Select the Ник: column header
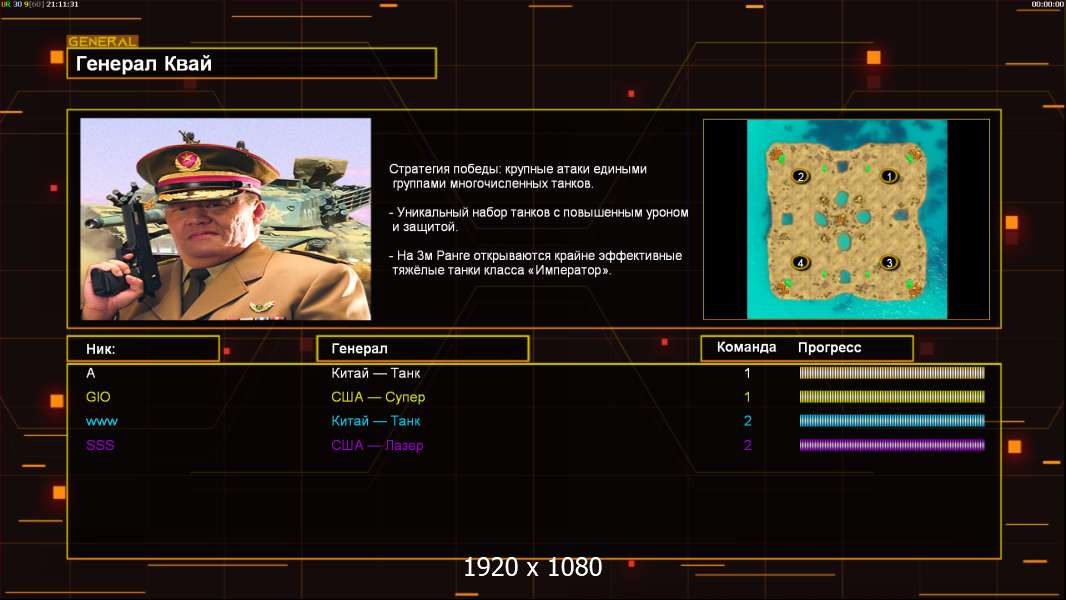This screenshot has height=600, width=1066. point(142,349)
